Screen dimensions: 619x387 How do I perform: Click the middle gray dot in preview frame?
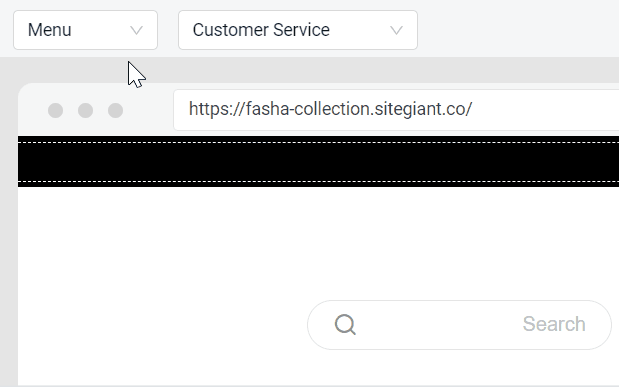tap(85, 110)
